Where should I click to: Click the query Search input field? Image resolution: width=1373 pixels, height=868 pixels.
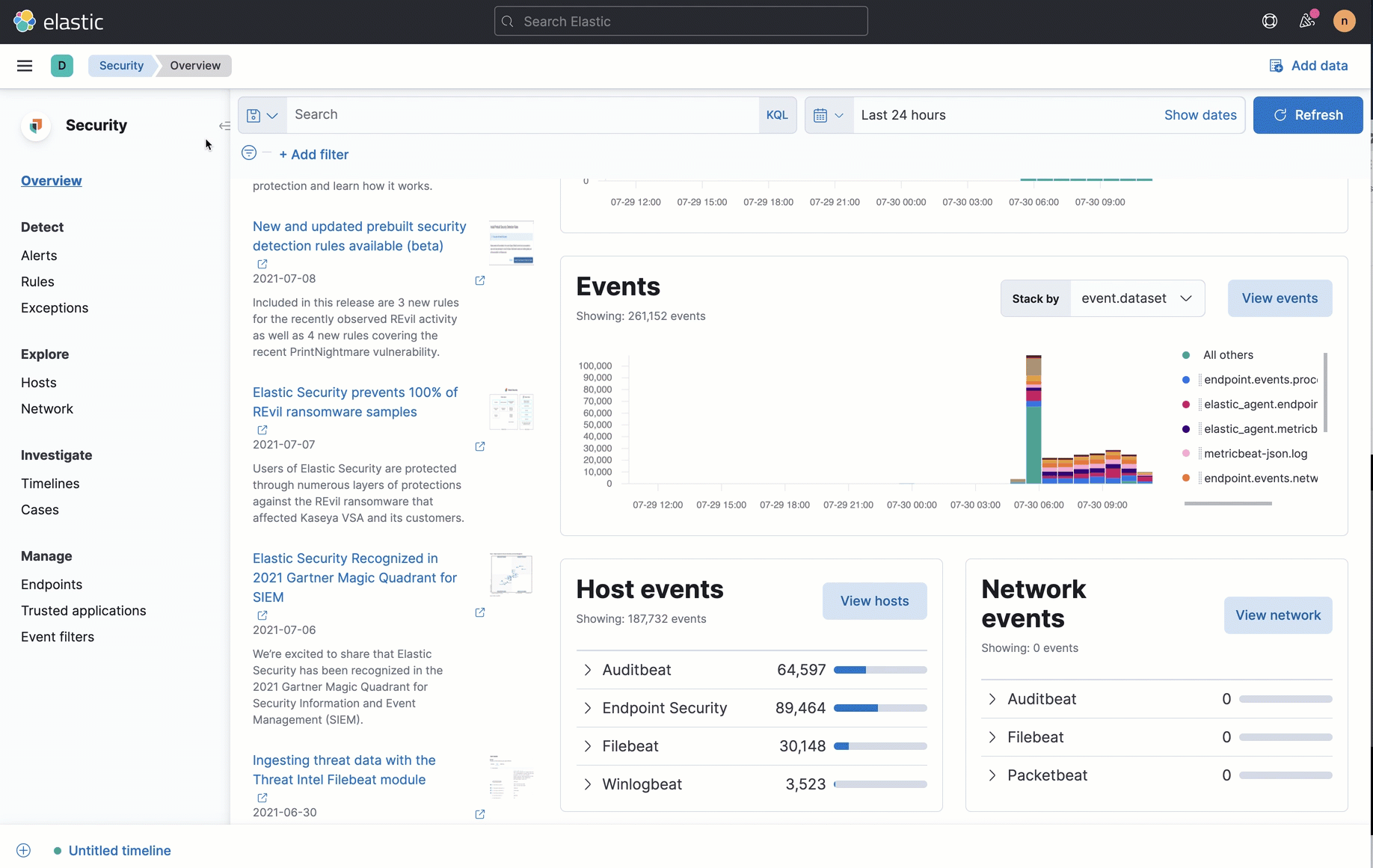tap(523, 115)
